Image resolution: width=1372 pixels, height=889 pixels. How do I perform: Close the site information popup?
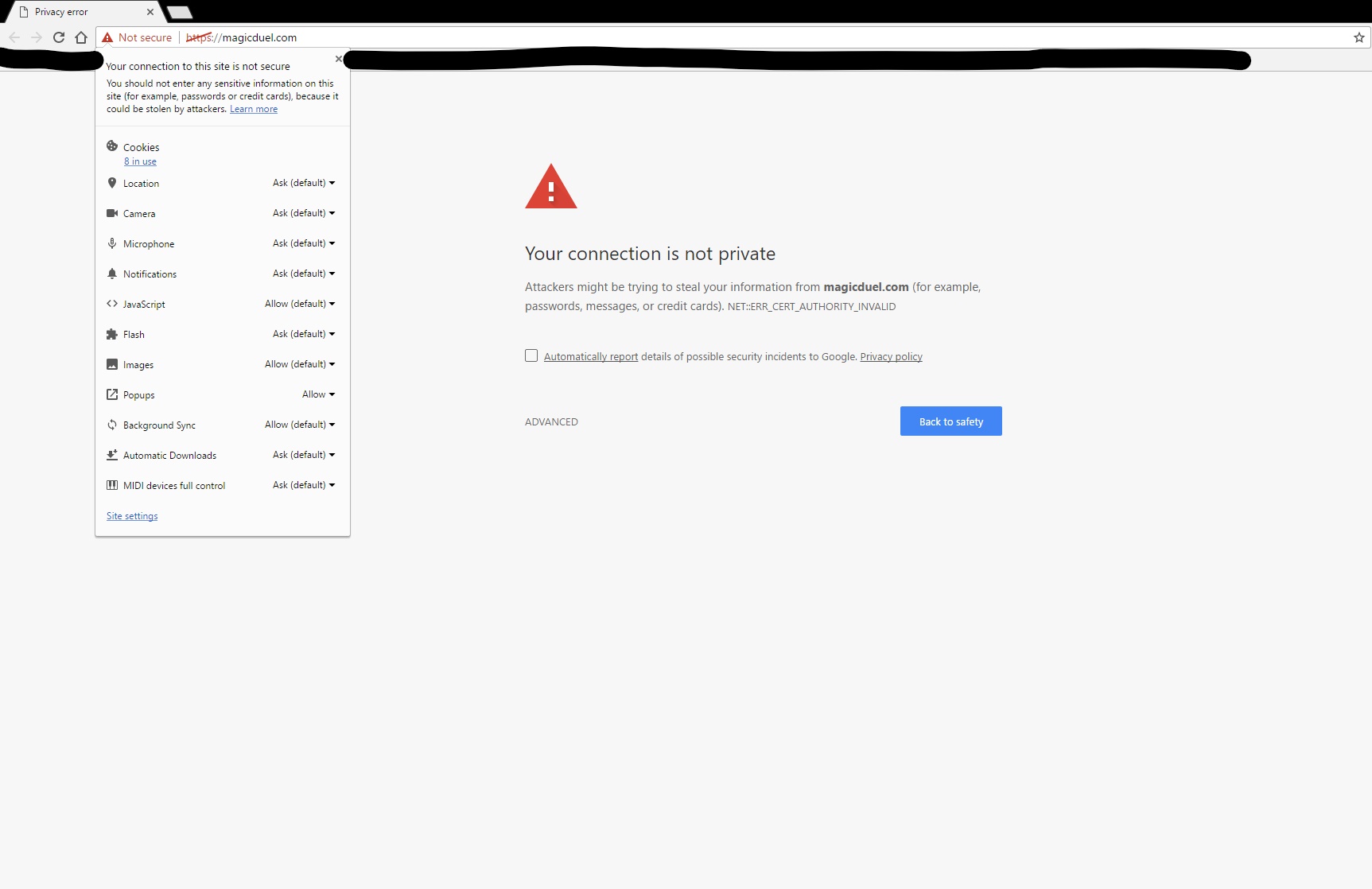(339, 59)
